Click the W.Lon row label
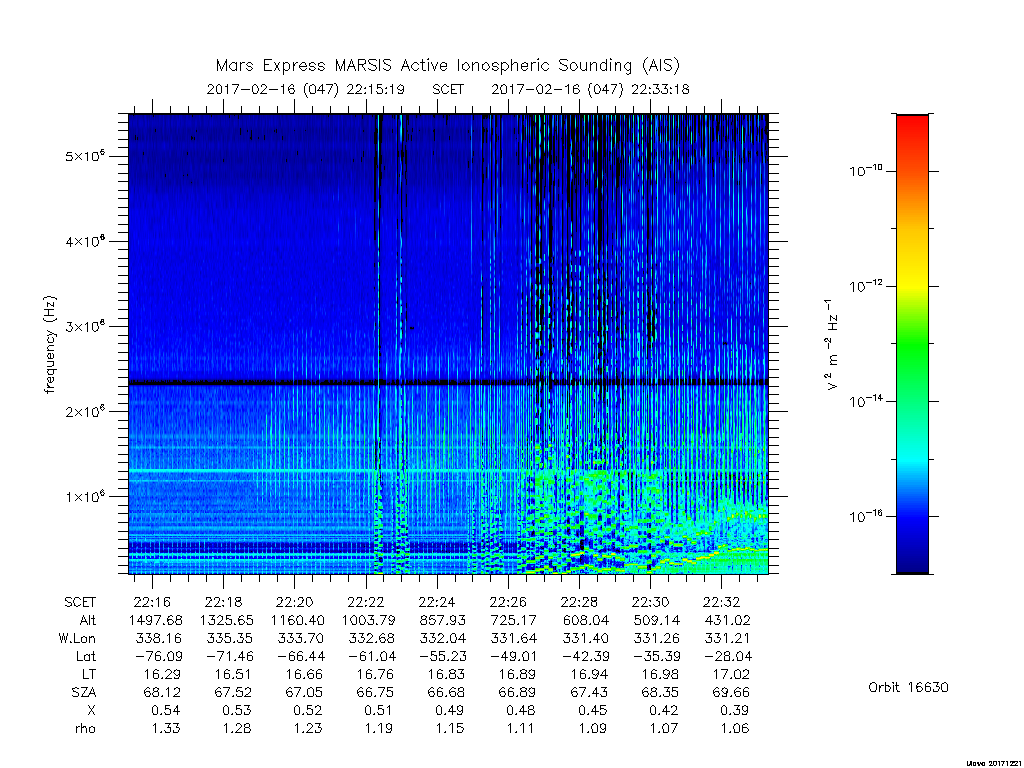The width and height of the screenshot is (1024, 768). tap(77, 638)
